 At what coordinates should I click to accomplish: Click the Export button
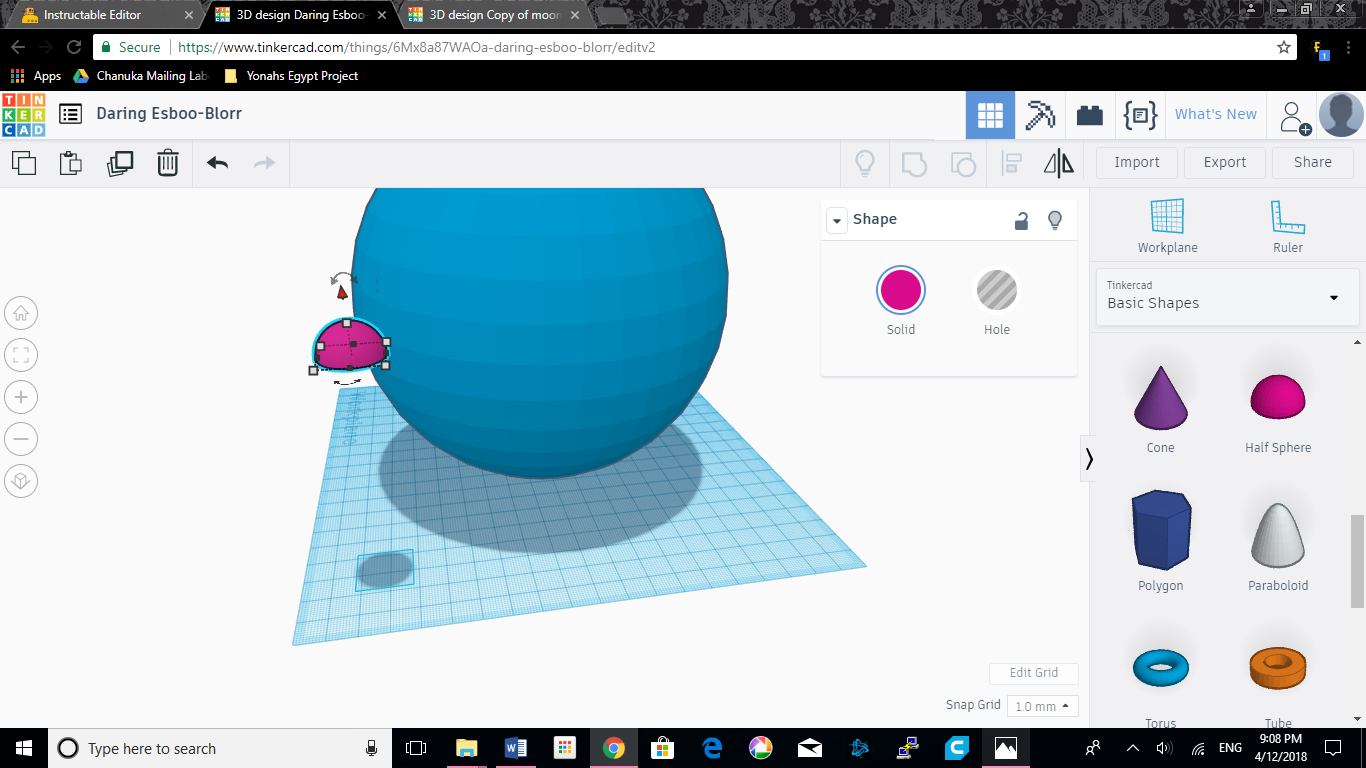(x=1225, y=163)
